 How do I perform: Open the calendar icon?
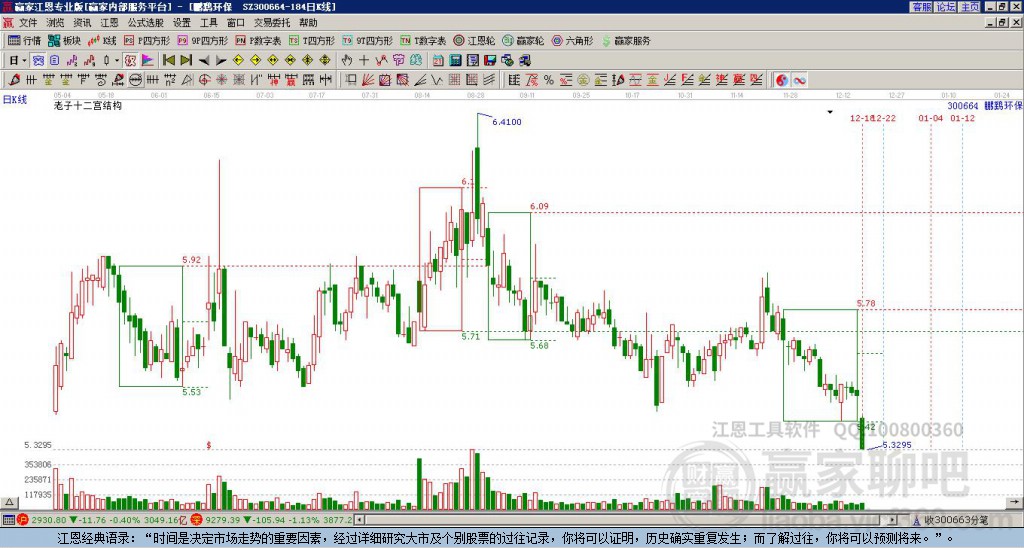tap(438, 61)
